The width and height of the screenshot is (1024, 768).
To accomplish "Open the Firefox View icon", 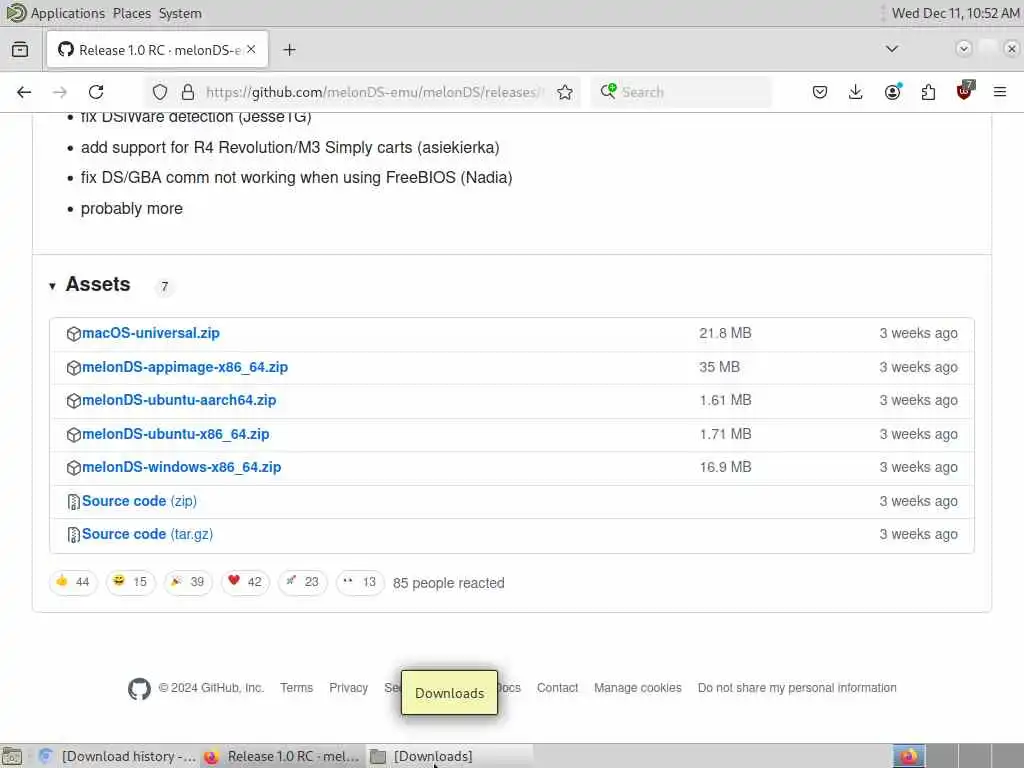I will (x=20, y=50).
